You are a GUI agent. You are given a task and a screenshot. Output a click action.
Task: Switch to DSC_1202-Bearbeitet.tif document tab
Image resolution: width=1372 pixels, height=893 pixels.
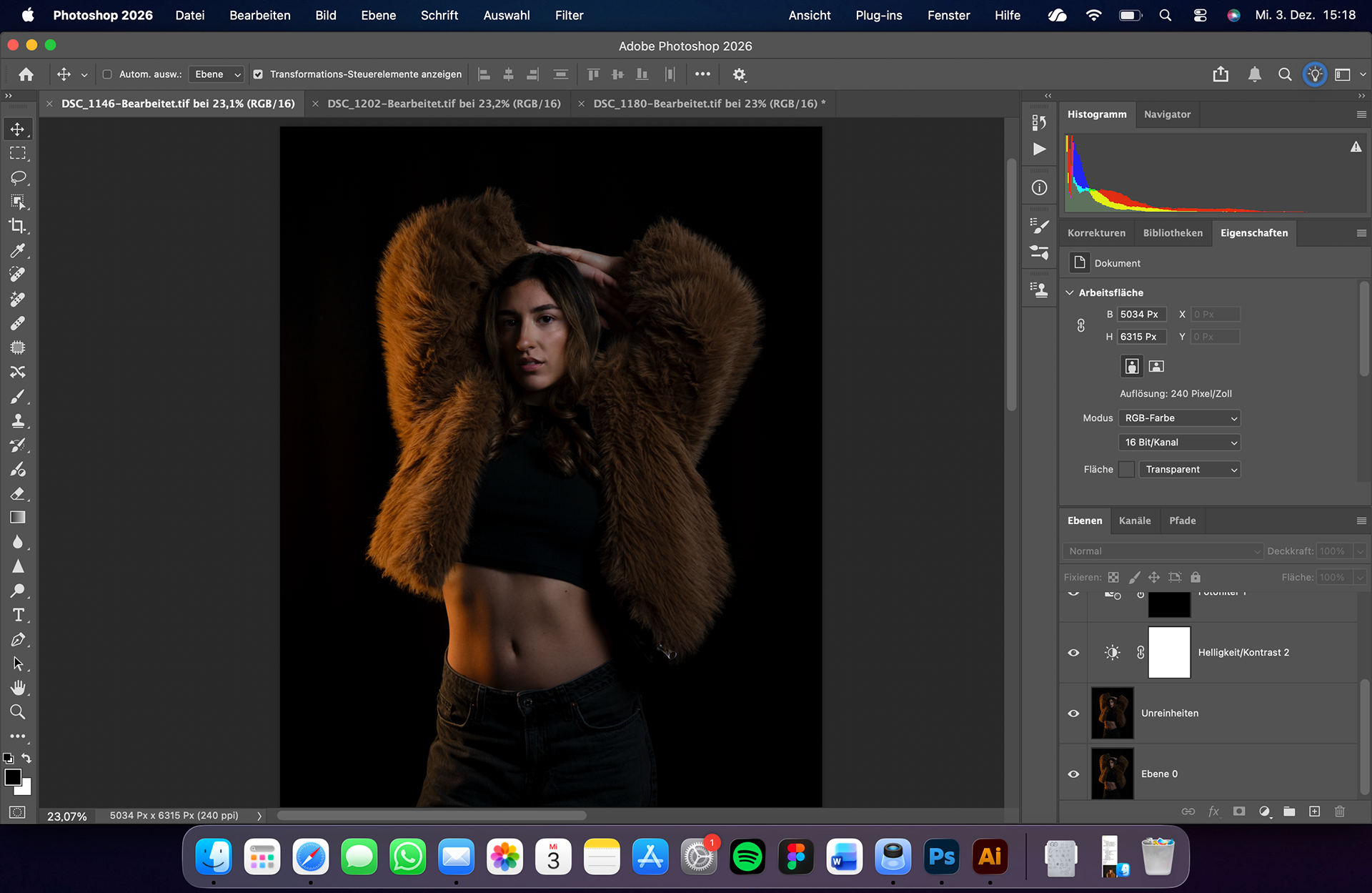click(444, 104)
